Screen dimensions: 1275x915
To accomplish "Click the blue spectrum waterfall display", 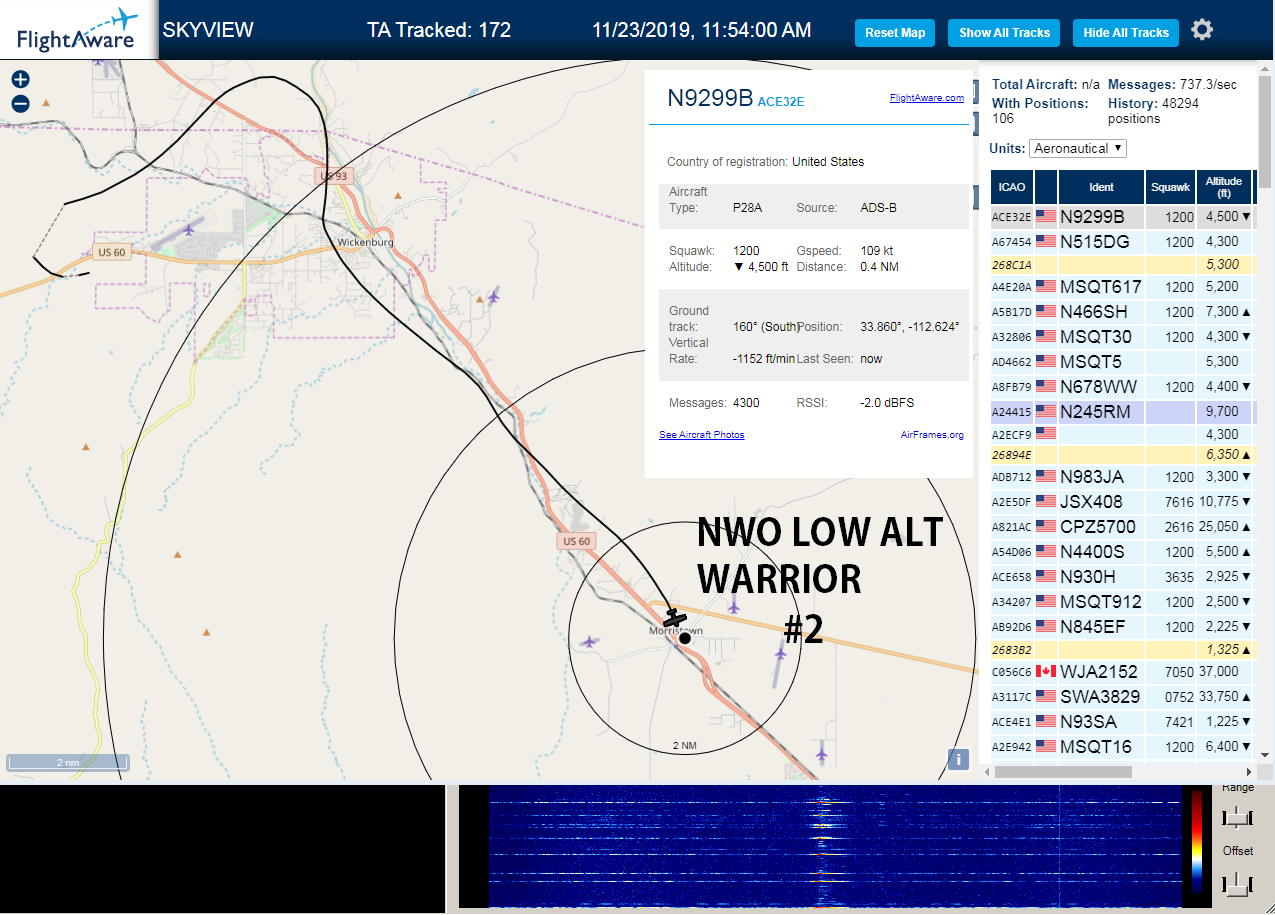I will [x=834, y=847].
